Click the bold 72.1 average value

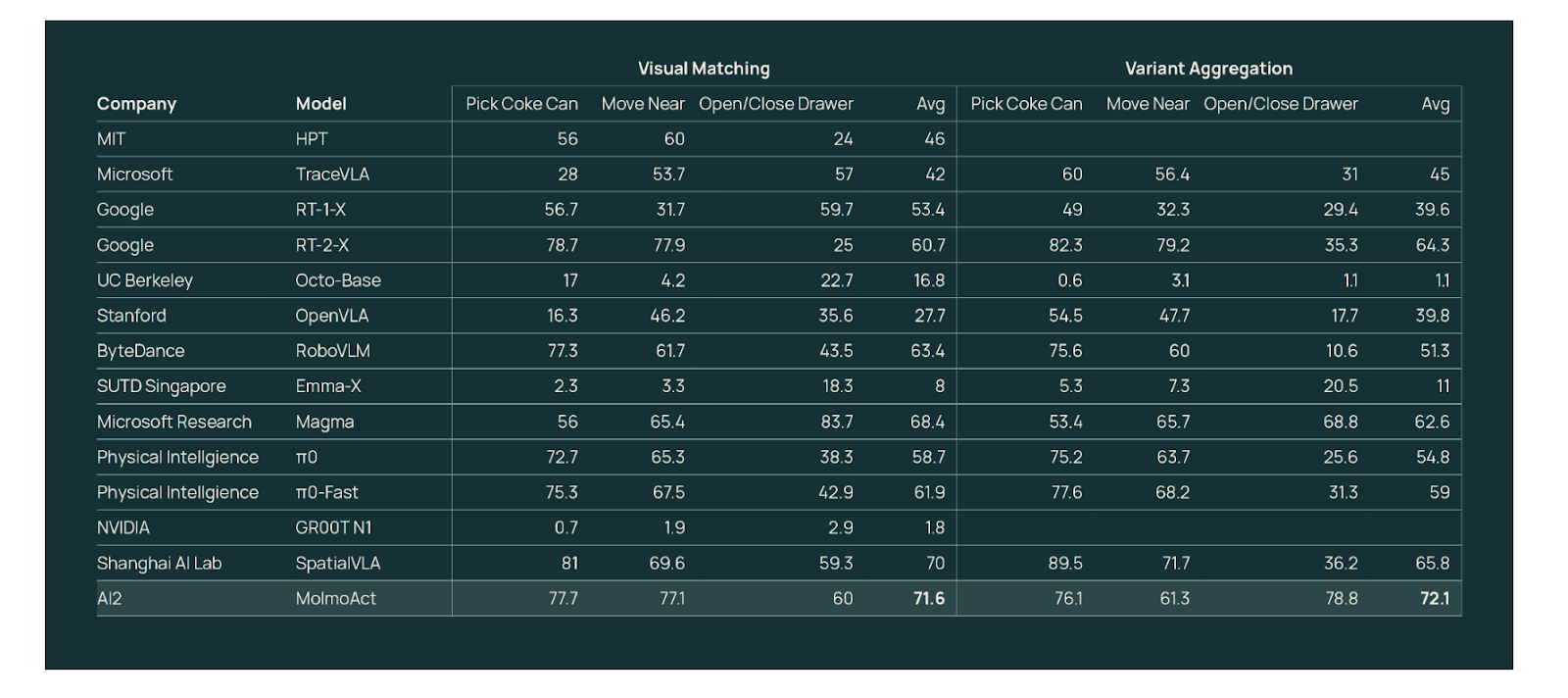pos(1434,599)
